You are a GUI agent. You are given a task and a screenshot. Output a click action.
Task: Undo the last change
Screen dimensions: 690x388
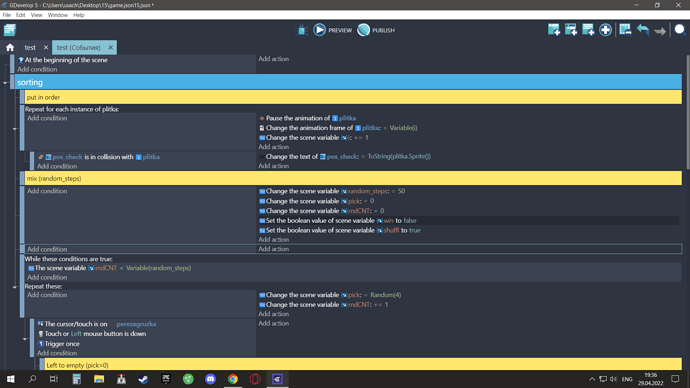click(x=642, y=30)
